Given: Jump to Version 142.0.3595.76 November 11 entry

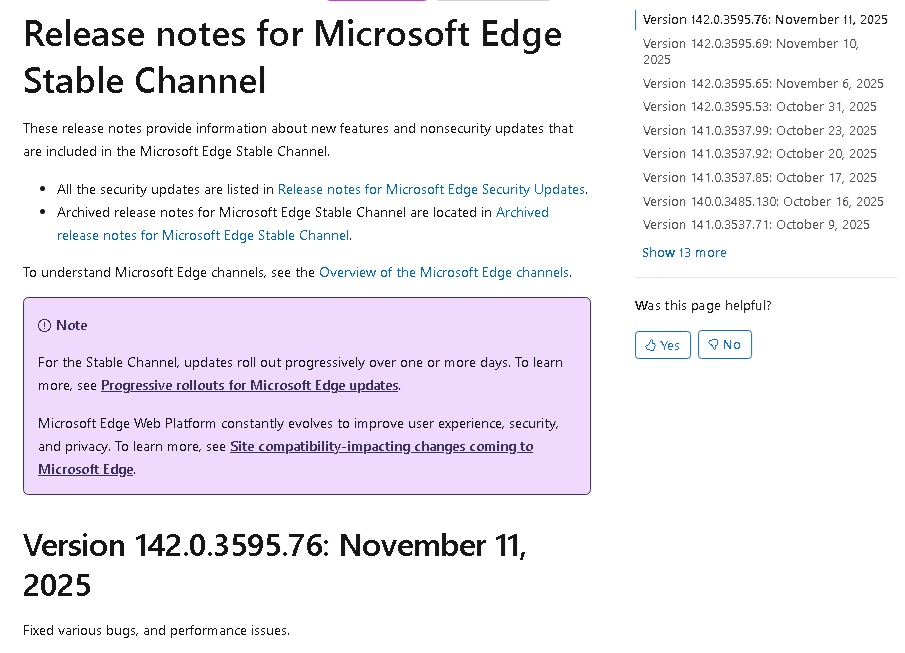Looking at the screenshot, I should coord(765,20).
